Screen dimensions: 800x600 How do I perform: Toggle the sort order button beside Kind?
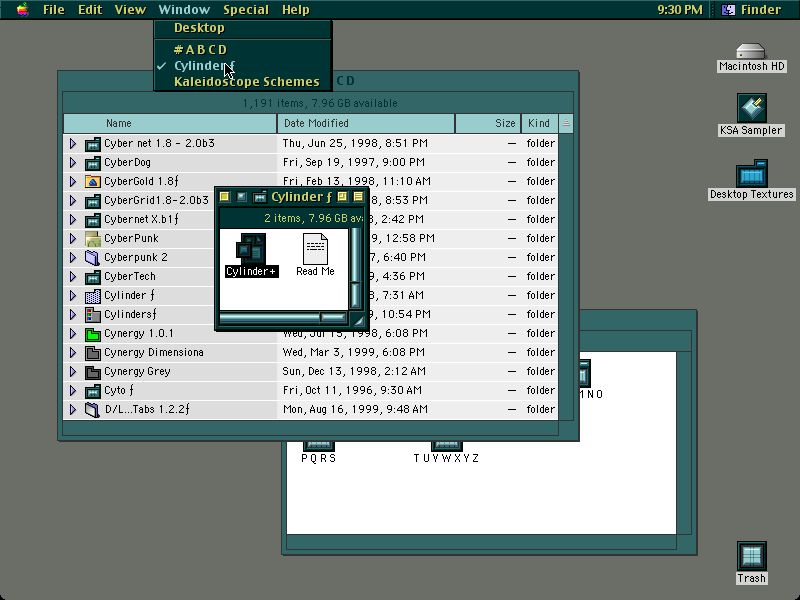click(x=566, y=123)
